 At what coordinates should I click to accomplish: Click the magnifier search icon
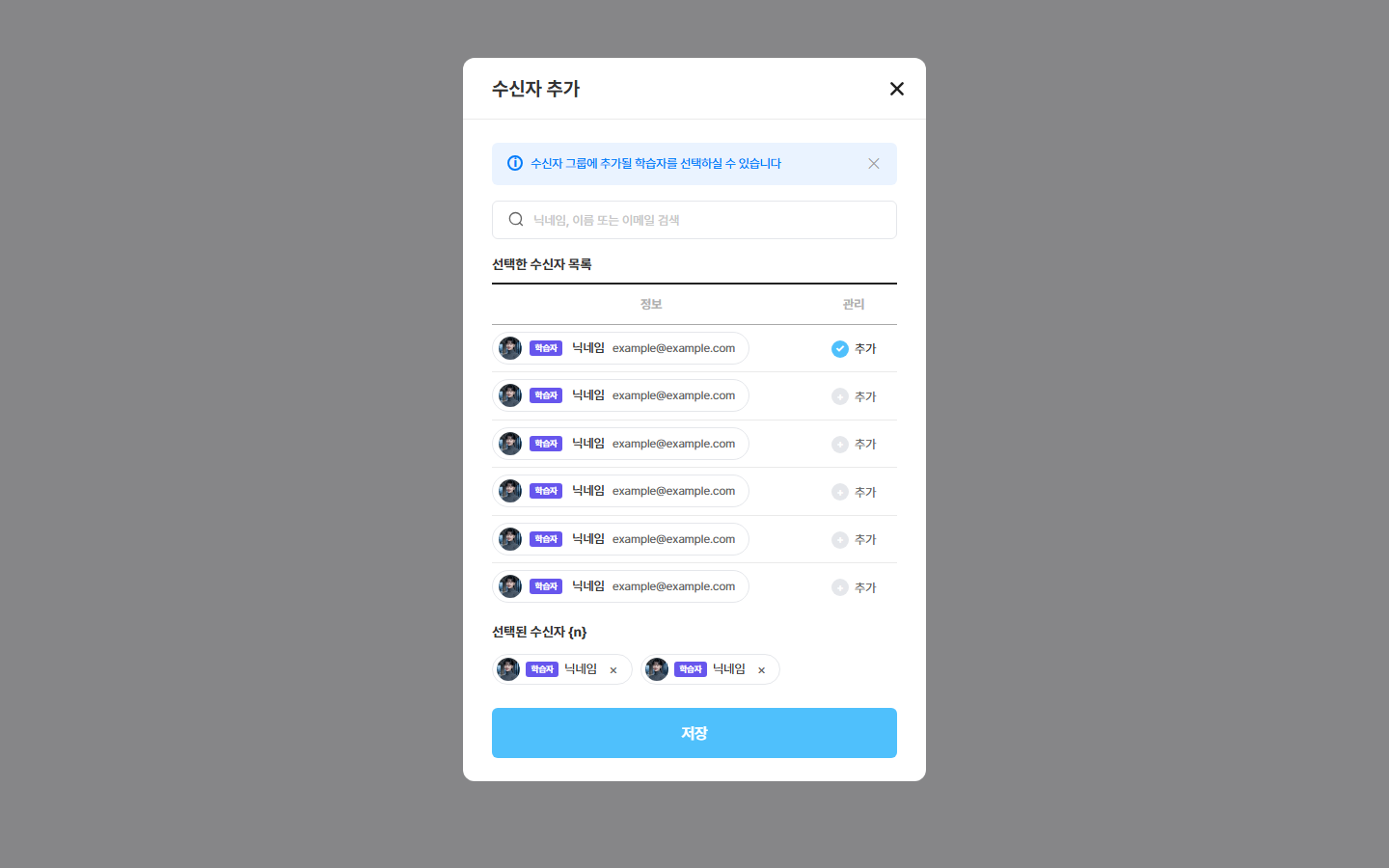point(516,220)
